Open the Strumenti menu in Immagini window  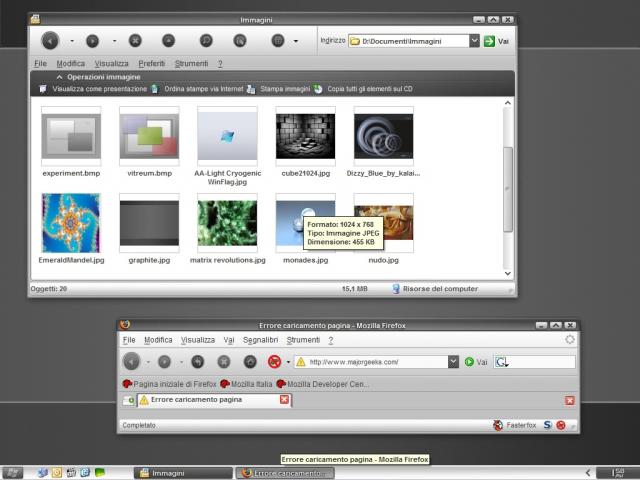191,64
